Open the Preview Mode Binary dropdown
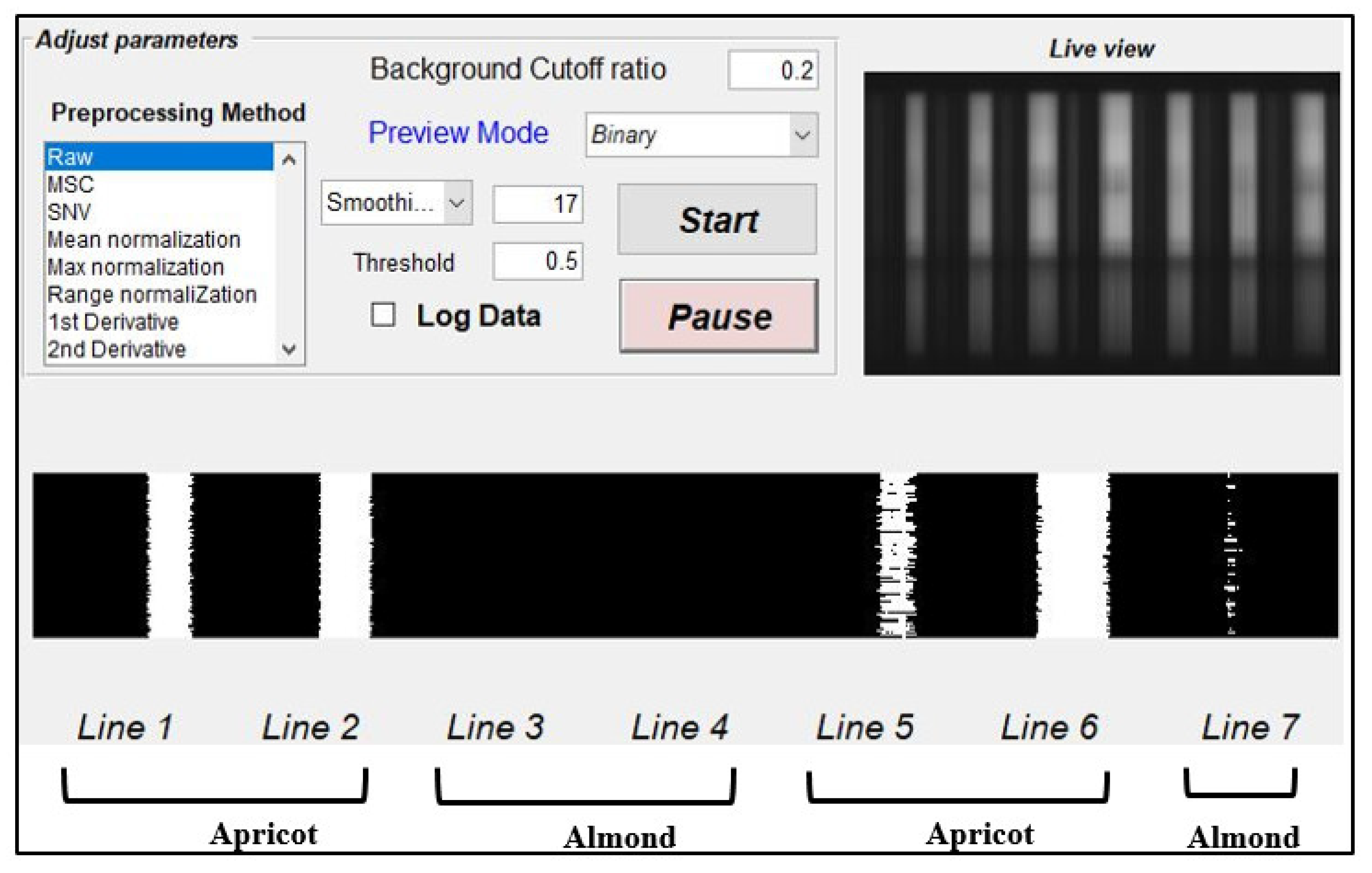The height and width of the screenshot is (873, 1372). [x=702, y=135]
